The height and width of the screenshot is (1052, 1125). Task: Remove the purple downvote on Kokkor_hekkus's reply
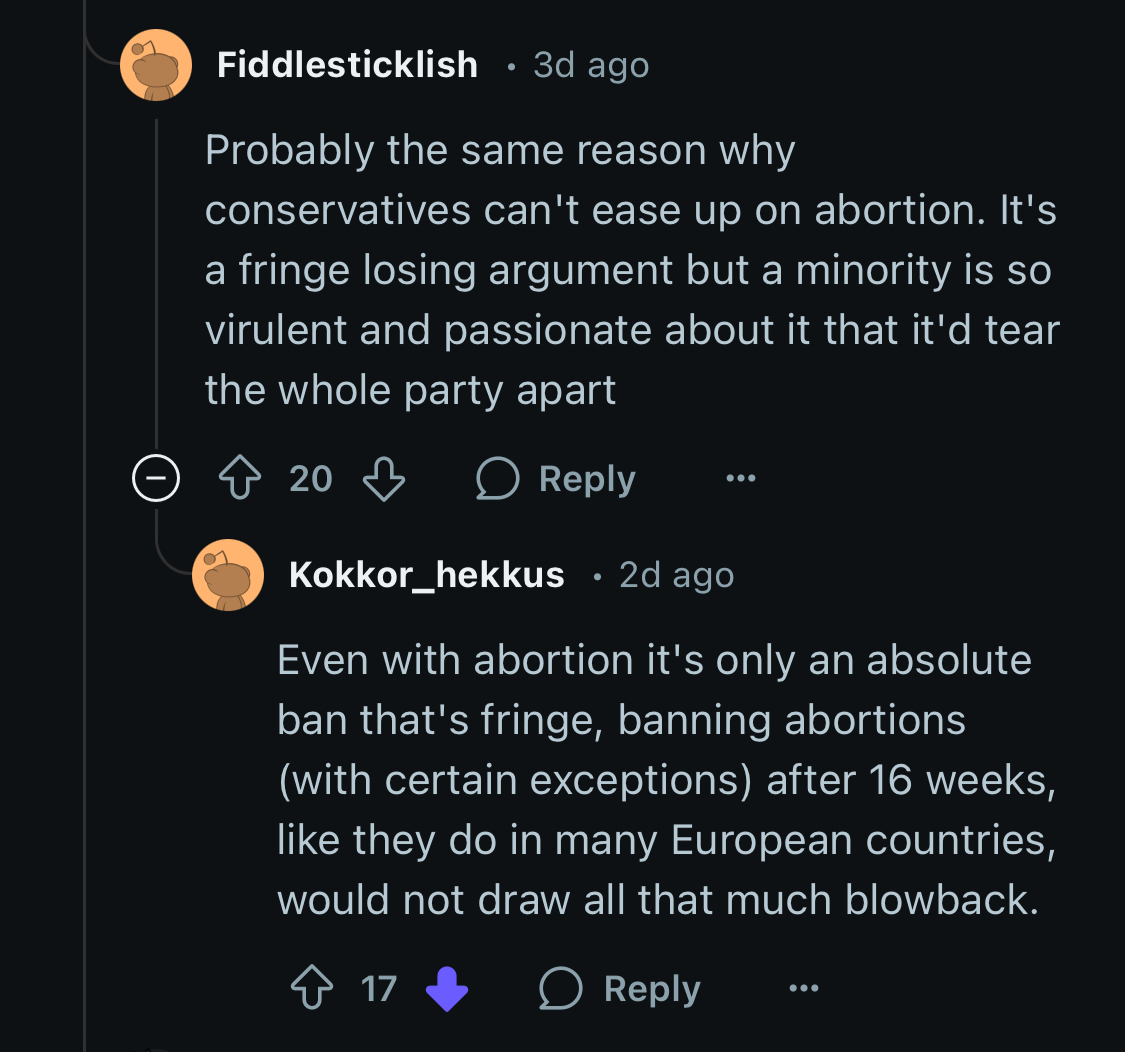click(446, 989)
